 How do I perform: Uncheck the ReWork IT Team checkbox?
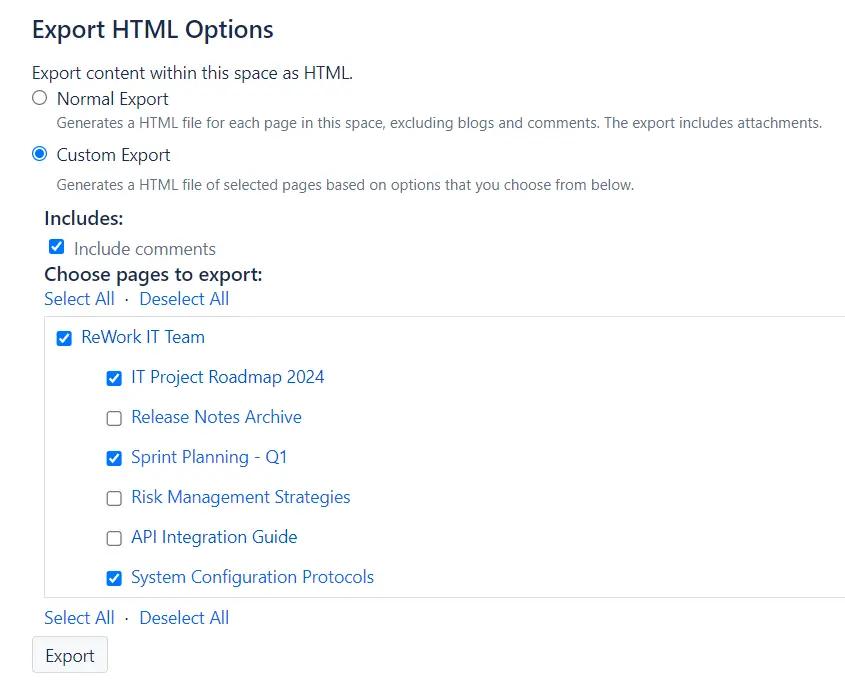point(64,338)
